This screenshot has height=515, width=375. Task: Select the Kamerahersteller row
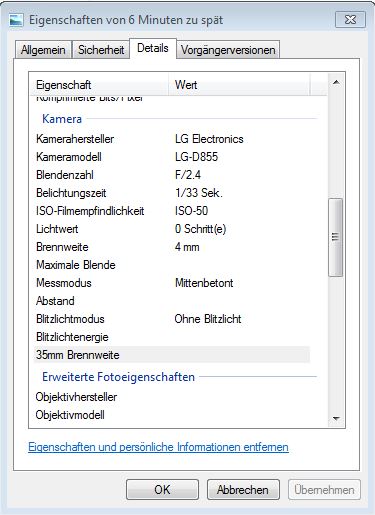click(x=172, y=139)
